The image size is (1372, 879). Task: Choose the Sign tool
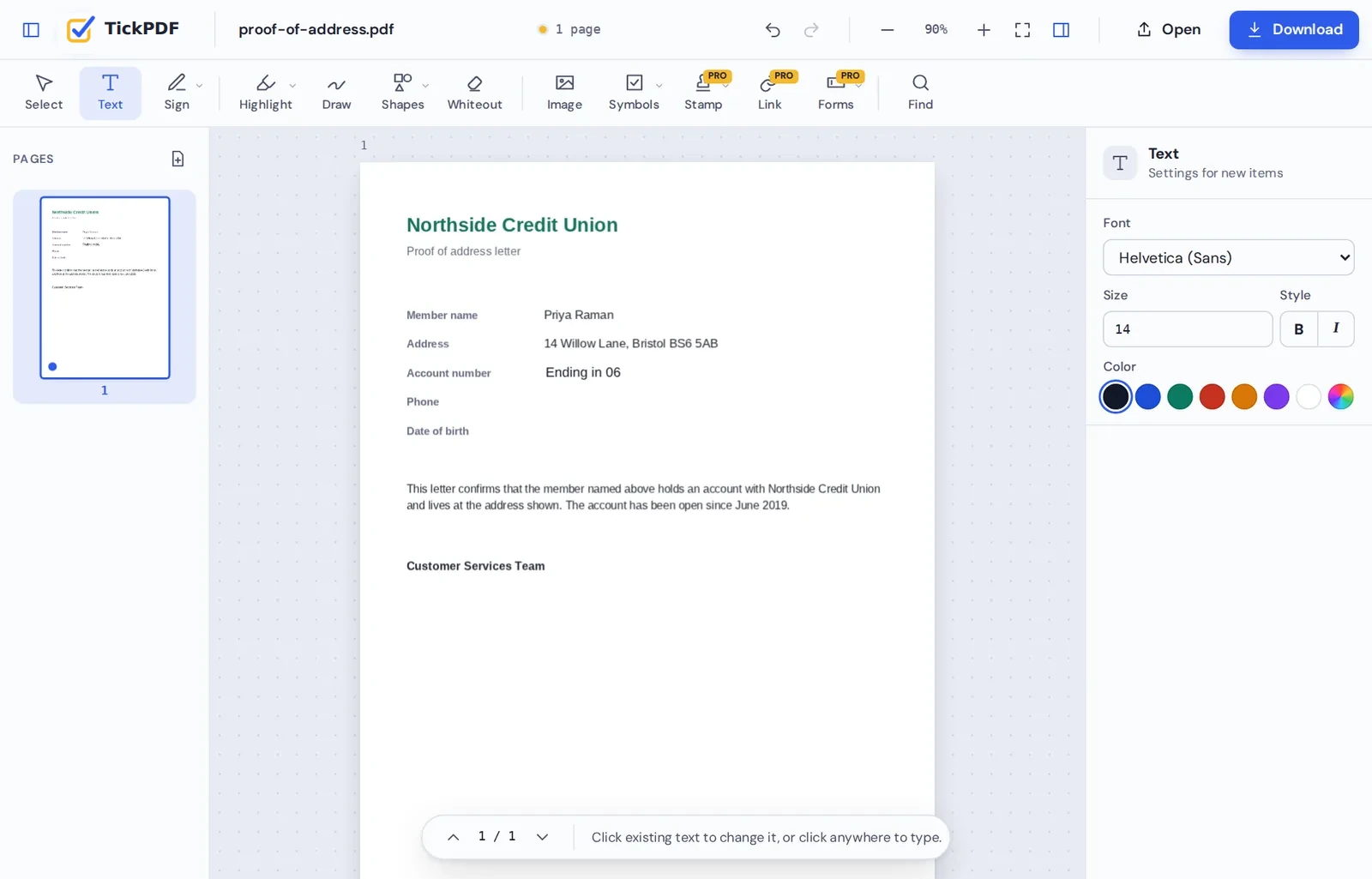click(x=177, y=93)
